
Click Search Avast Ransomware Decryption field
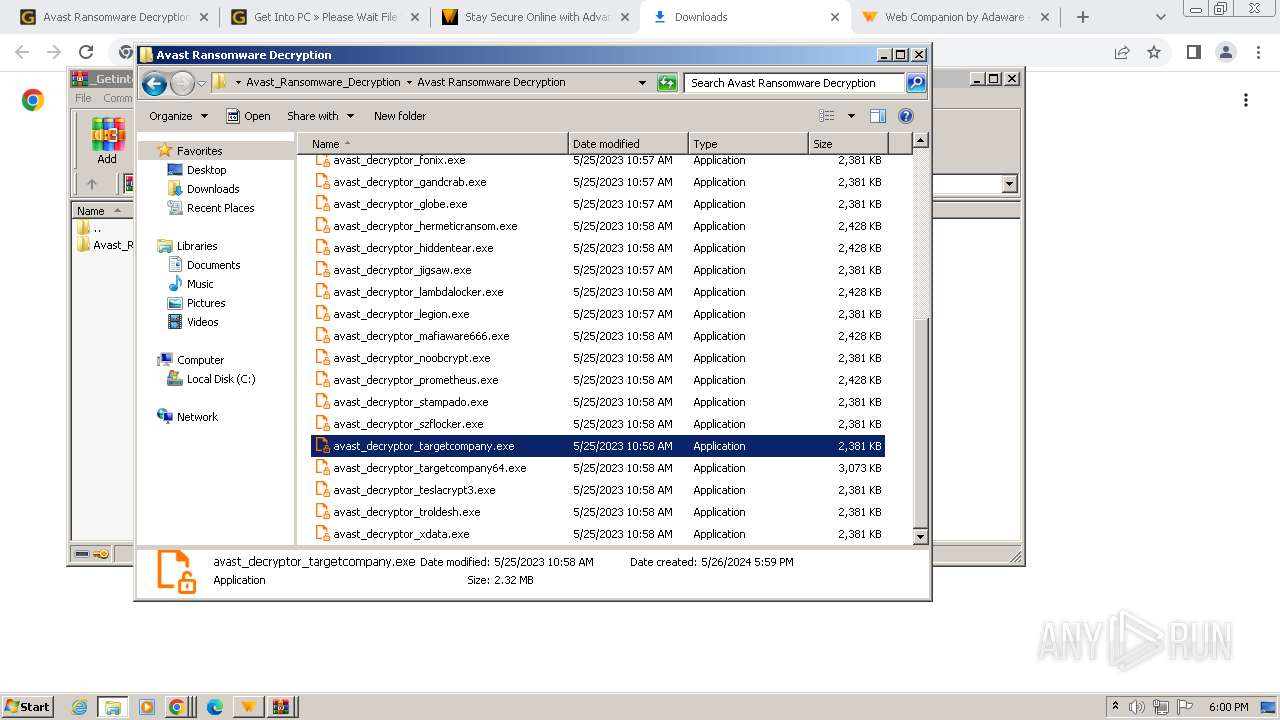pos(794,83)
